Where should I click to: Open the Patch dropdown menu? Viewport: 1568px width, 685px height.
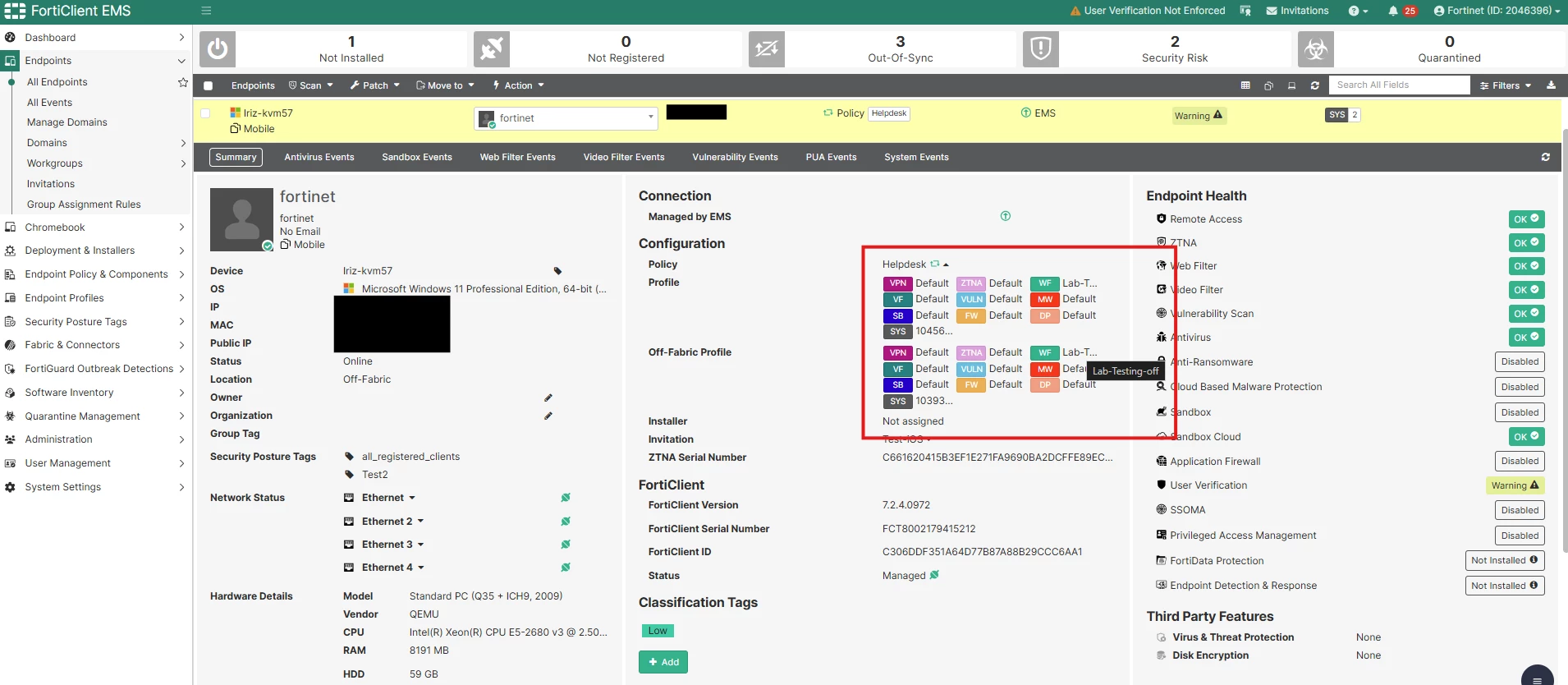(x=374, y=85)
